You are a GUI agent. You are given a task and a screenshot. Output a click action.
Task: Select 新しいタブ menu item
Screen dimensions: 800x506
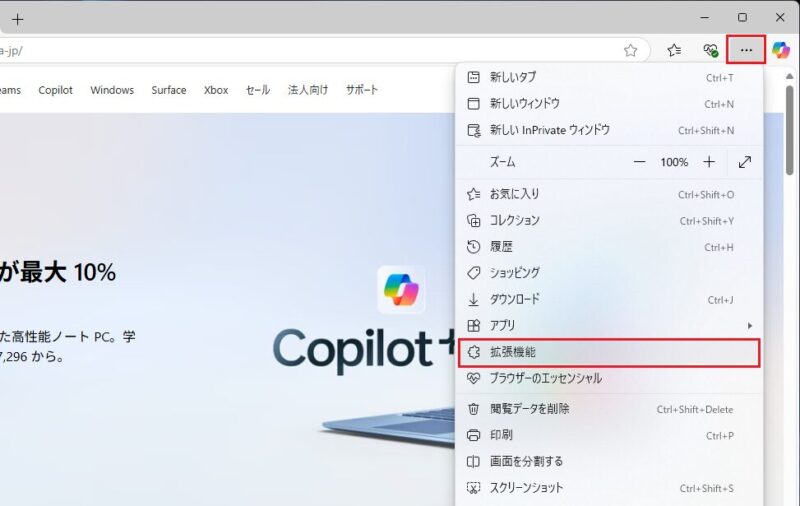click(x=609, y=77)
